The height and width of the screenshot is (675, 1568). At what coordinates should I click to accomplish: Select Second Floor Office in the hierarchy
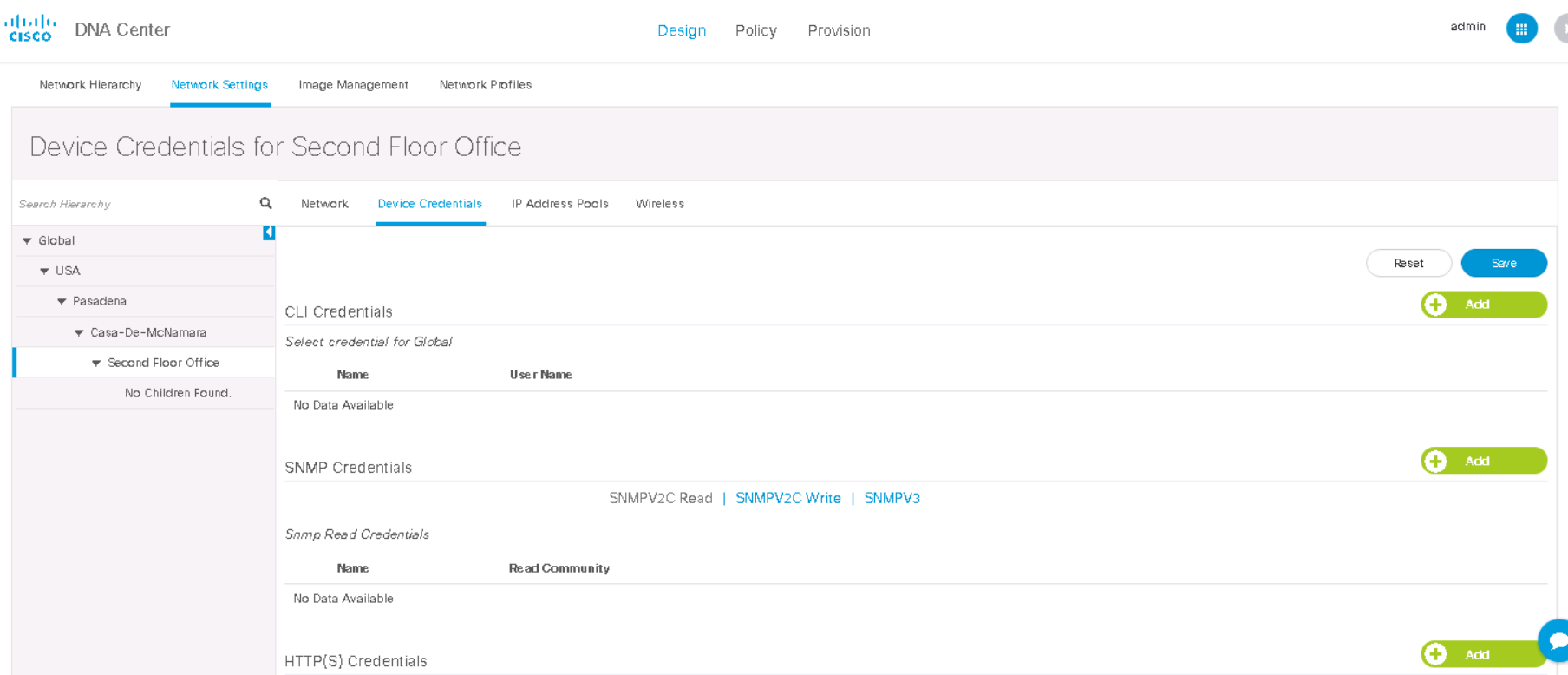pyautogui.click(x=163, y=364)
